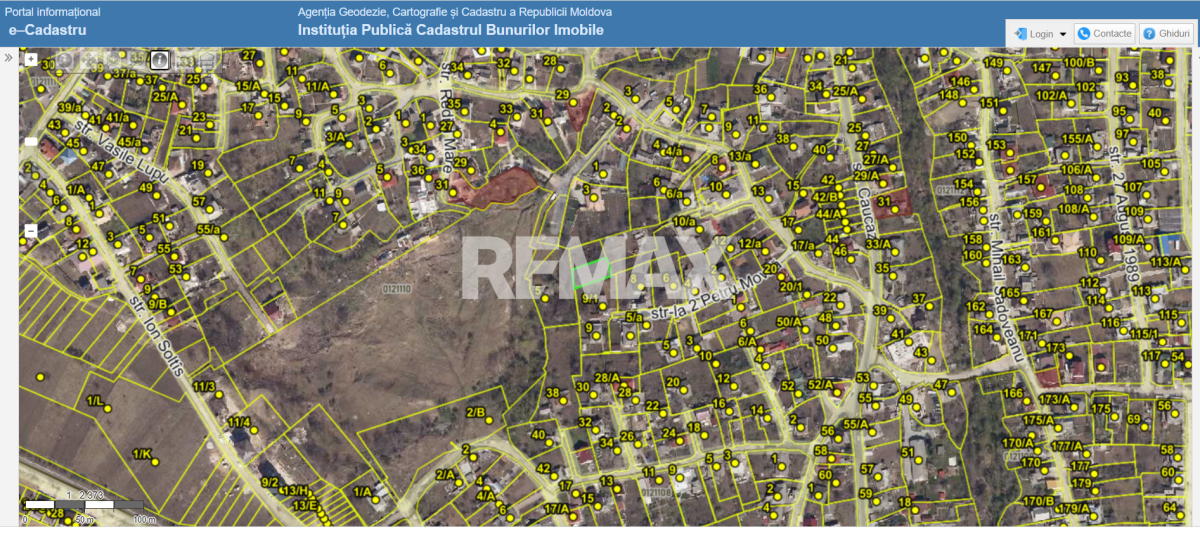Click the e-Cadastru portal title
This screenshot has width=1200, height=534.
coord(47,30)
